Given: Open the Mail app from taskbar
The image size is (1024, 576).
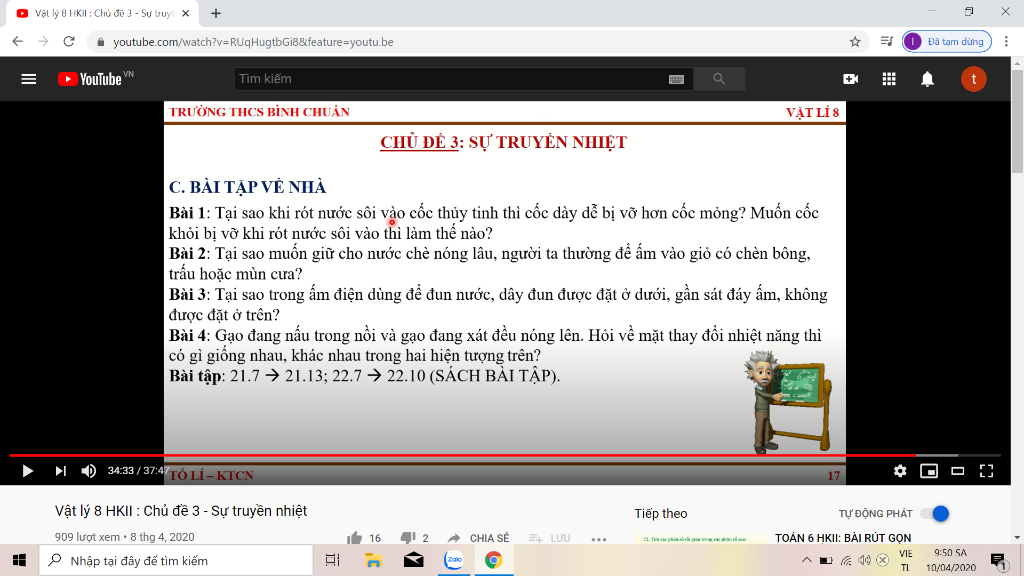Looking at the screenshot, I should click(413, 560).
